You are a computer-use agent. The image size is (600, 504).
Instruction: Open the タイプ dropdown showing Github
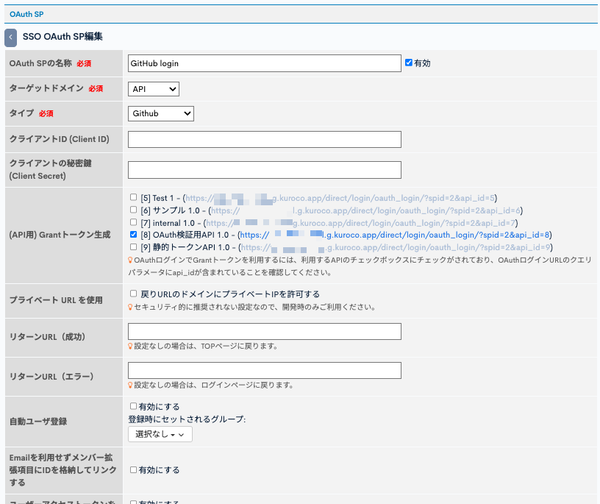(x=161, y=114)
